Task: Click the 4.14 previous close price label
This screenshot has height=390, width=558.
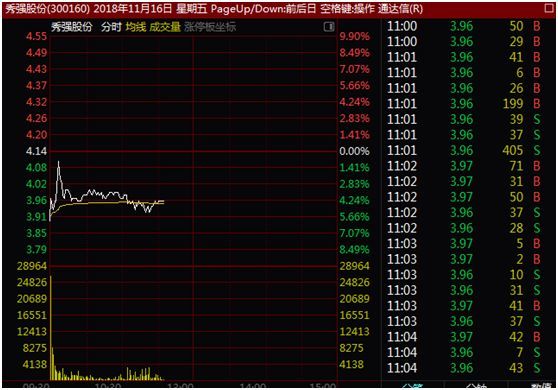Action: pyautogui.click(x=36, y=151)
